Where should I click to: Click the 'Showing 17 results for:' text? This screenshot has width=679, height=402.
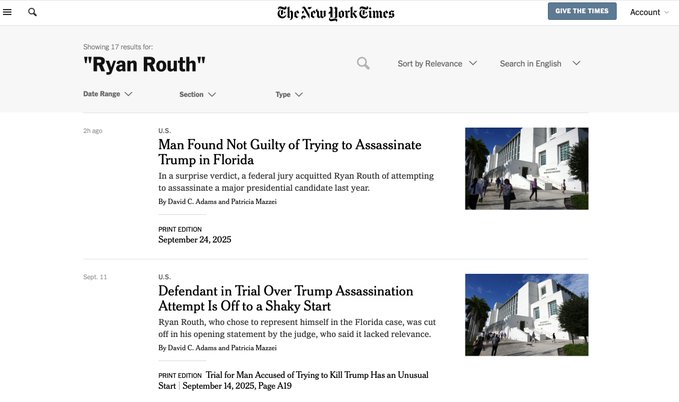118,47
